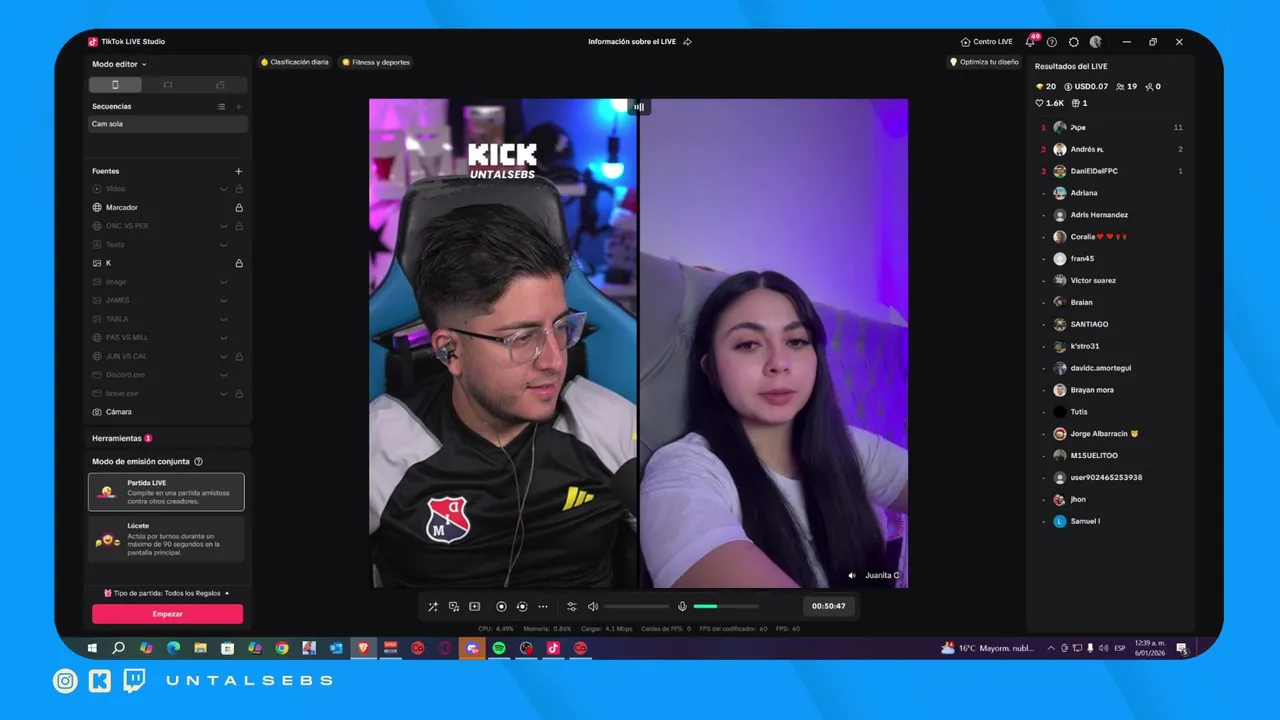Switch to the landscape layout tab
Viewport: 1280px width, 720px height.
pyautogui.click(x=167, y=85)
